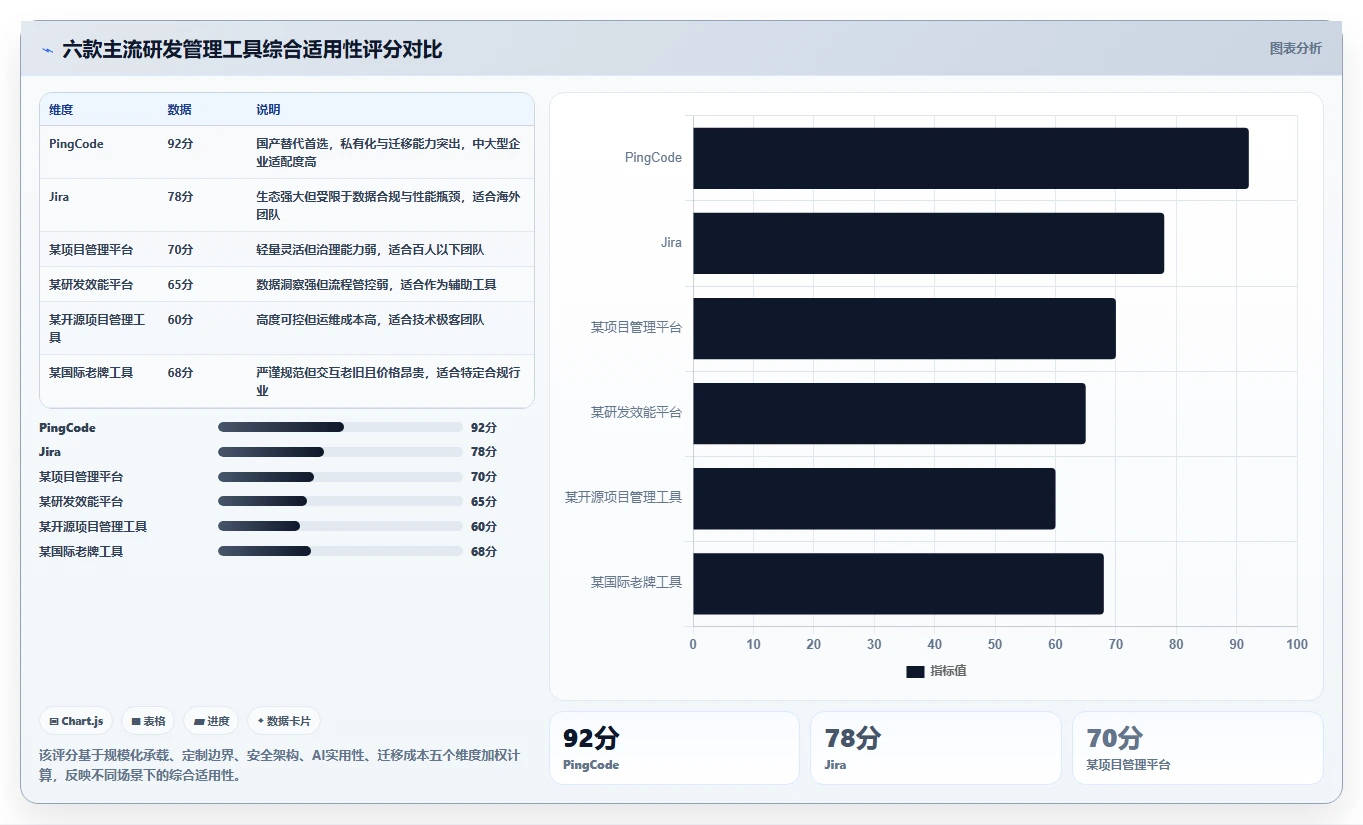Click the footnote starting with 该评分基于规模化承载
The image size is (1363, 825).
279,765
